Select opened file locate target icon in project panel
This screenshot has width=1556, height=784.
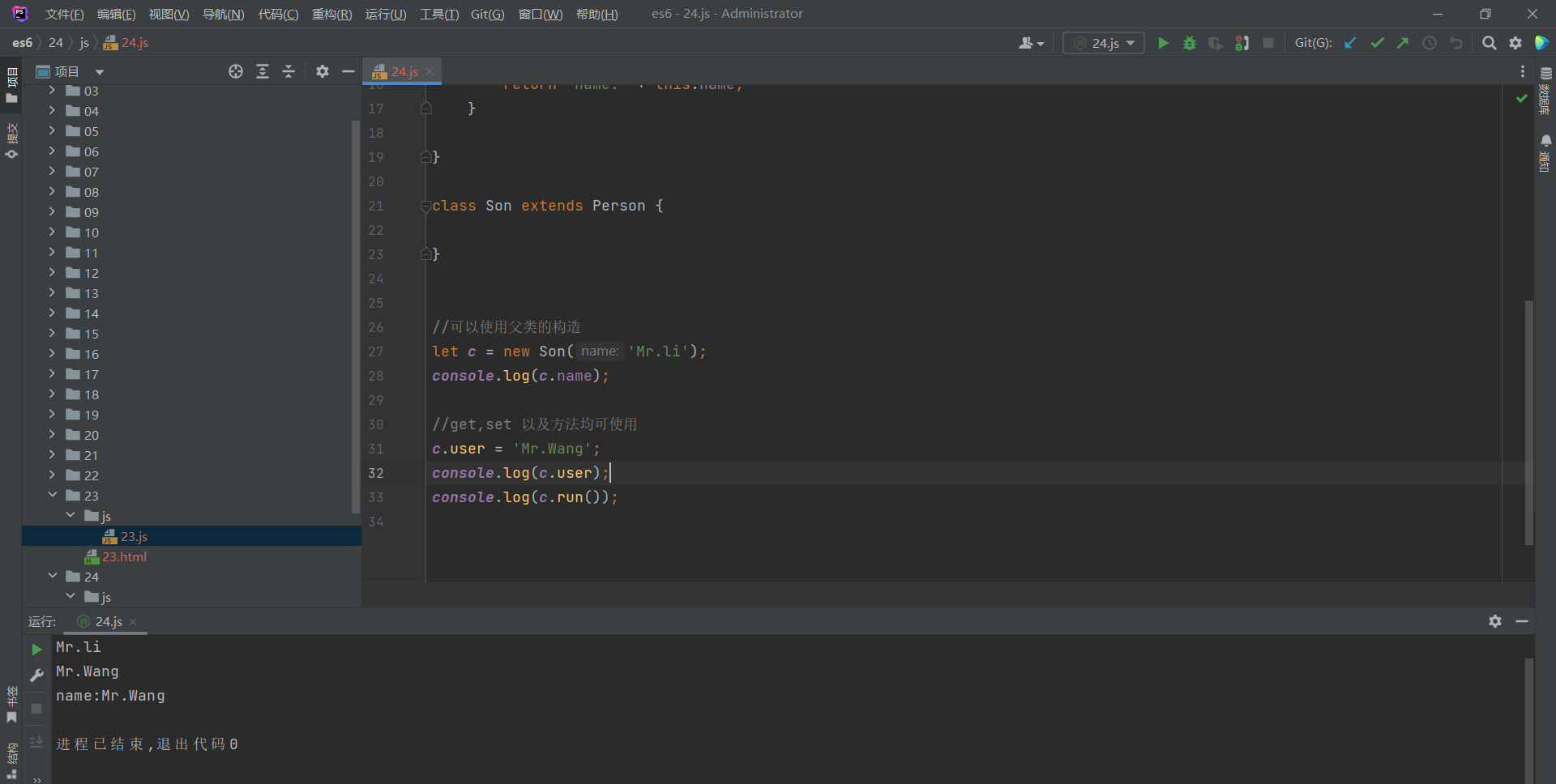(x=236, y=71)
